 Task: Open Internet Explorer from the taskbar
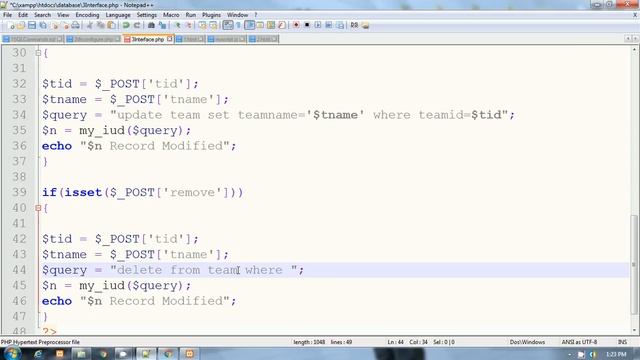pyautogui.click(x=38, y=354)
